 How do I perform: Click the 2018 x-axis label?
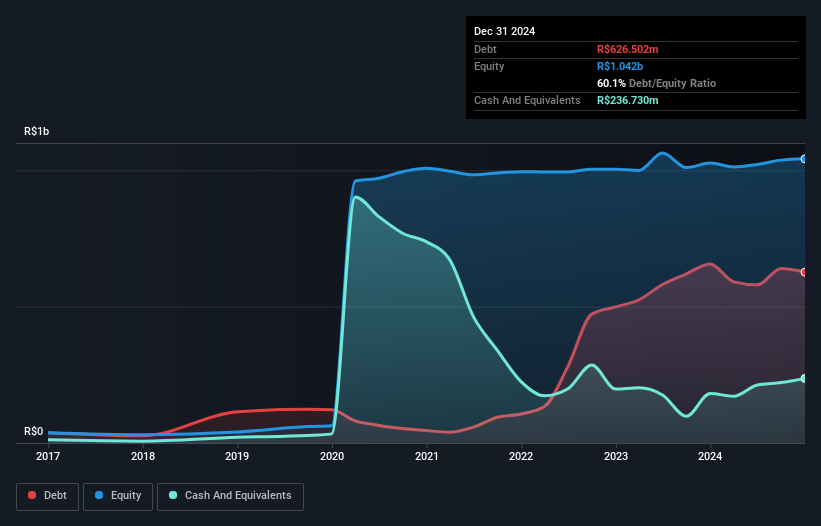pyautogui.click(x=142, y=456)
